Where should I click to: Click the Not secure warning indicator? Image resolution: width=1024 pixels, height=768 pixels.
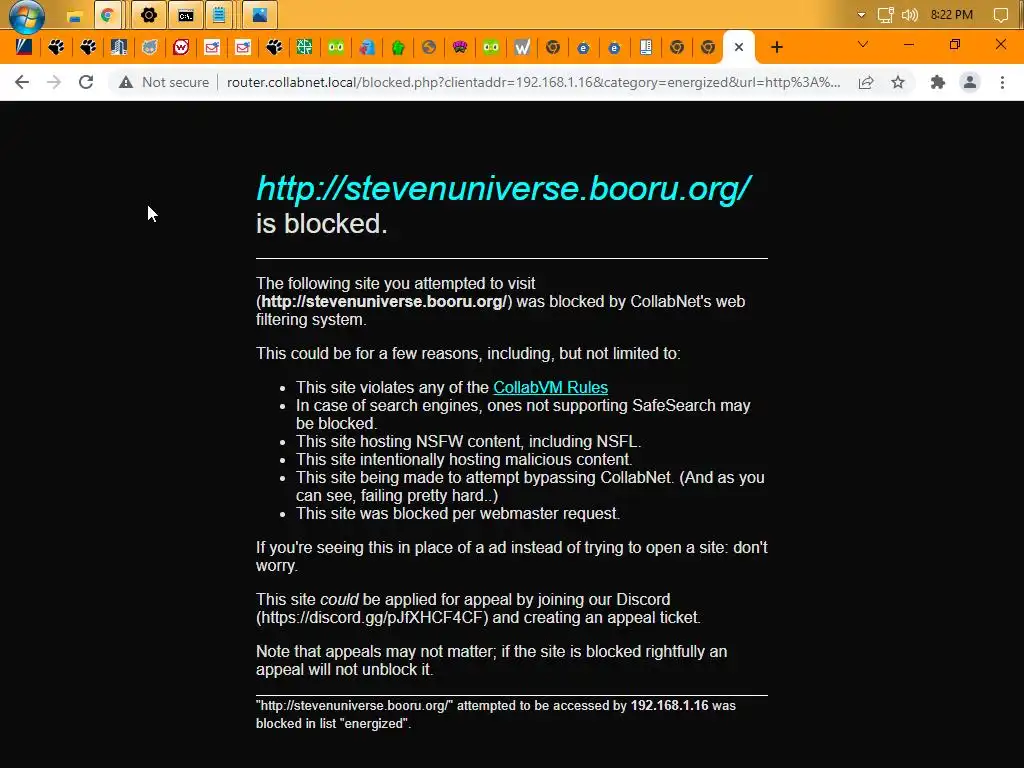[164, 82]
